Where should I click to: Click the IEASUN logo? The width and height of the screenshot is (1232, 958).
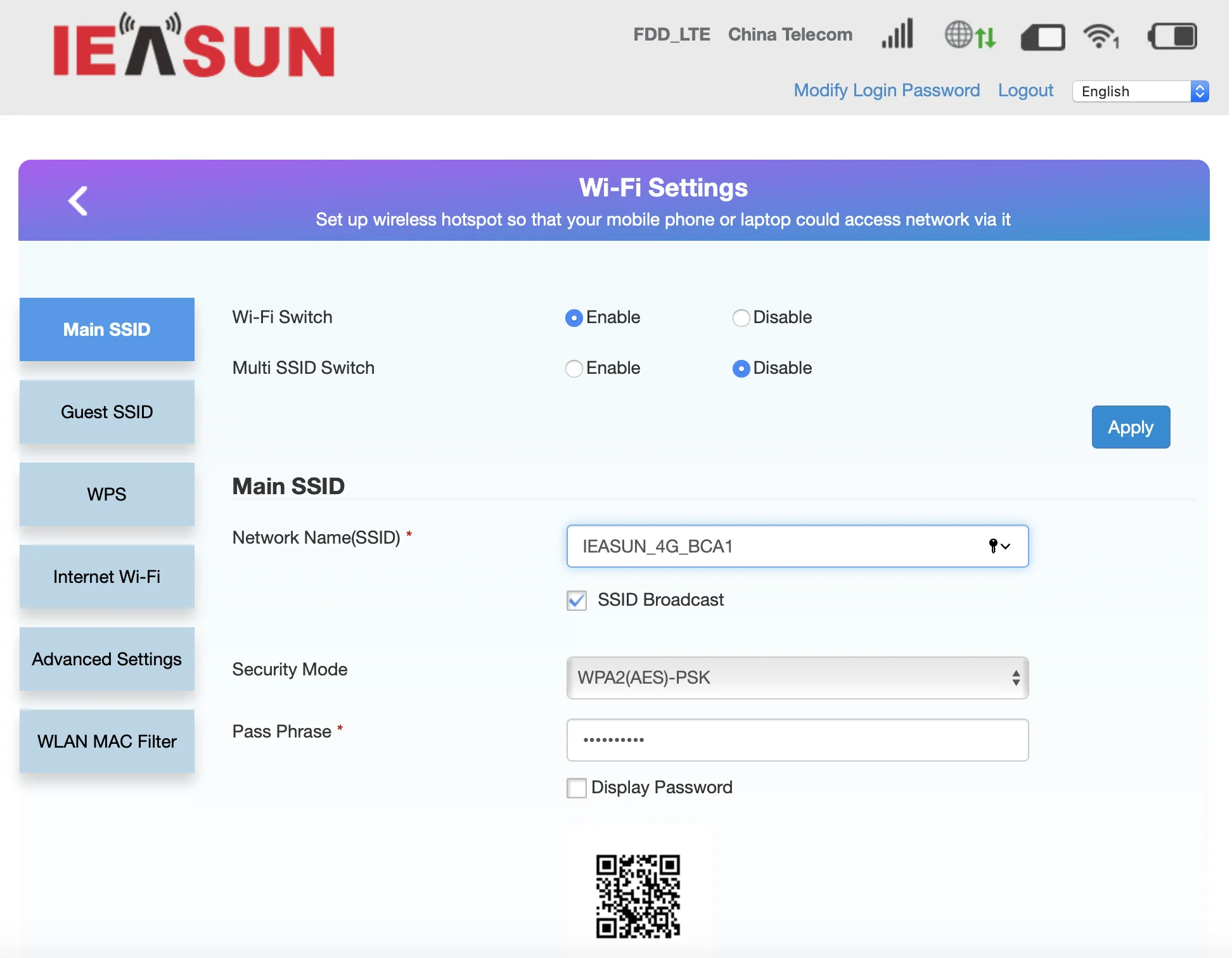pos(194,46)
